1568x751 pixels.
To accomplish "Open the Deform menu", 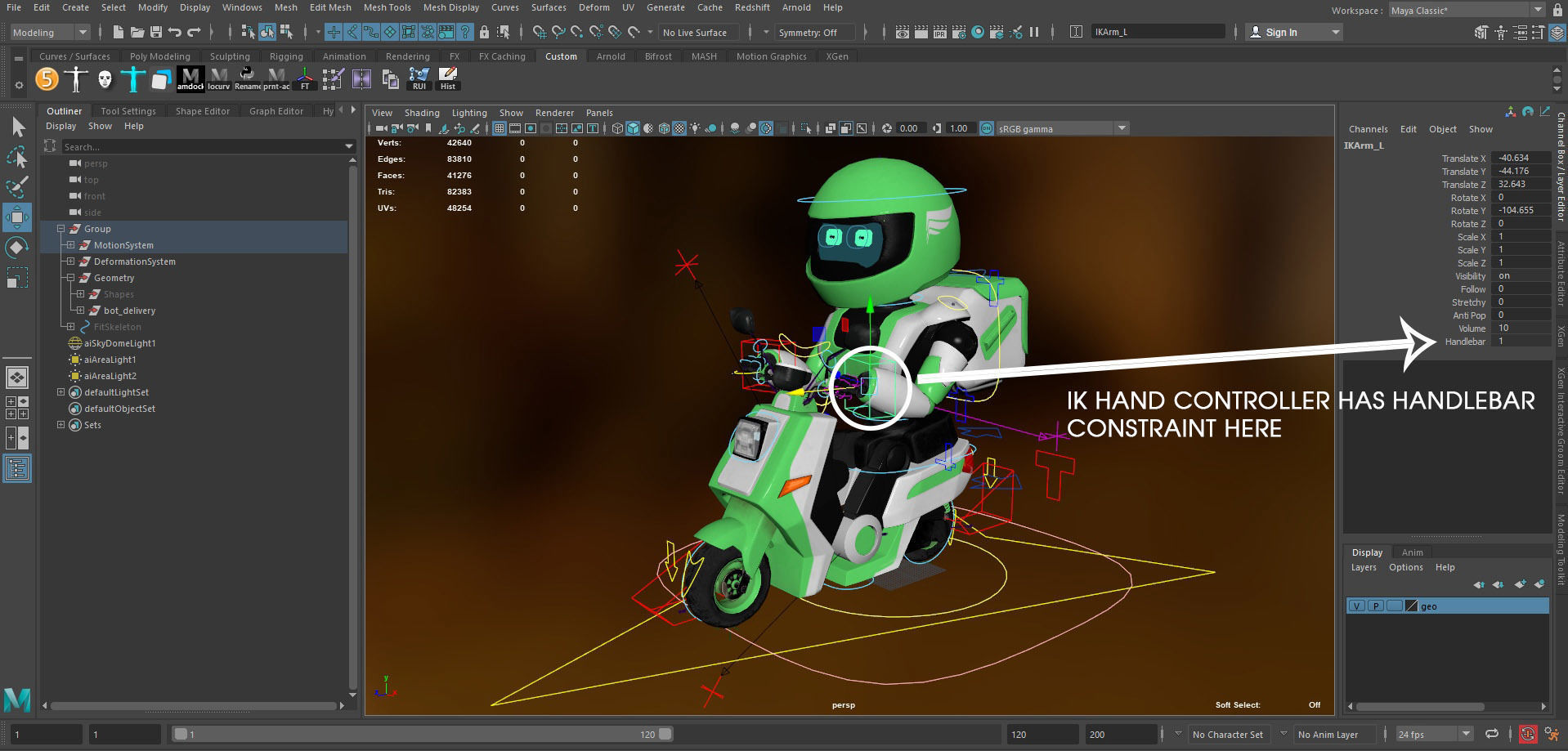I will (594, 7).
